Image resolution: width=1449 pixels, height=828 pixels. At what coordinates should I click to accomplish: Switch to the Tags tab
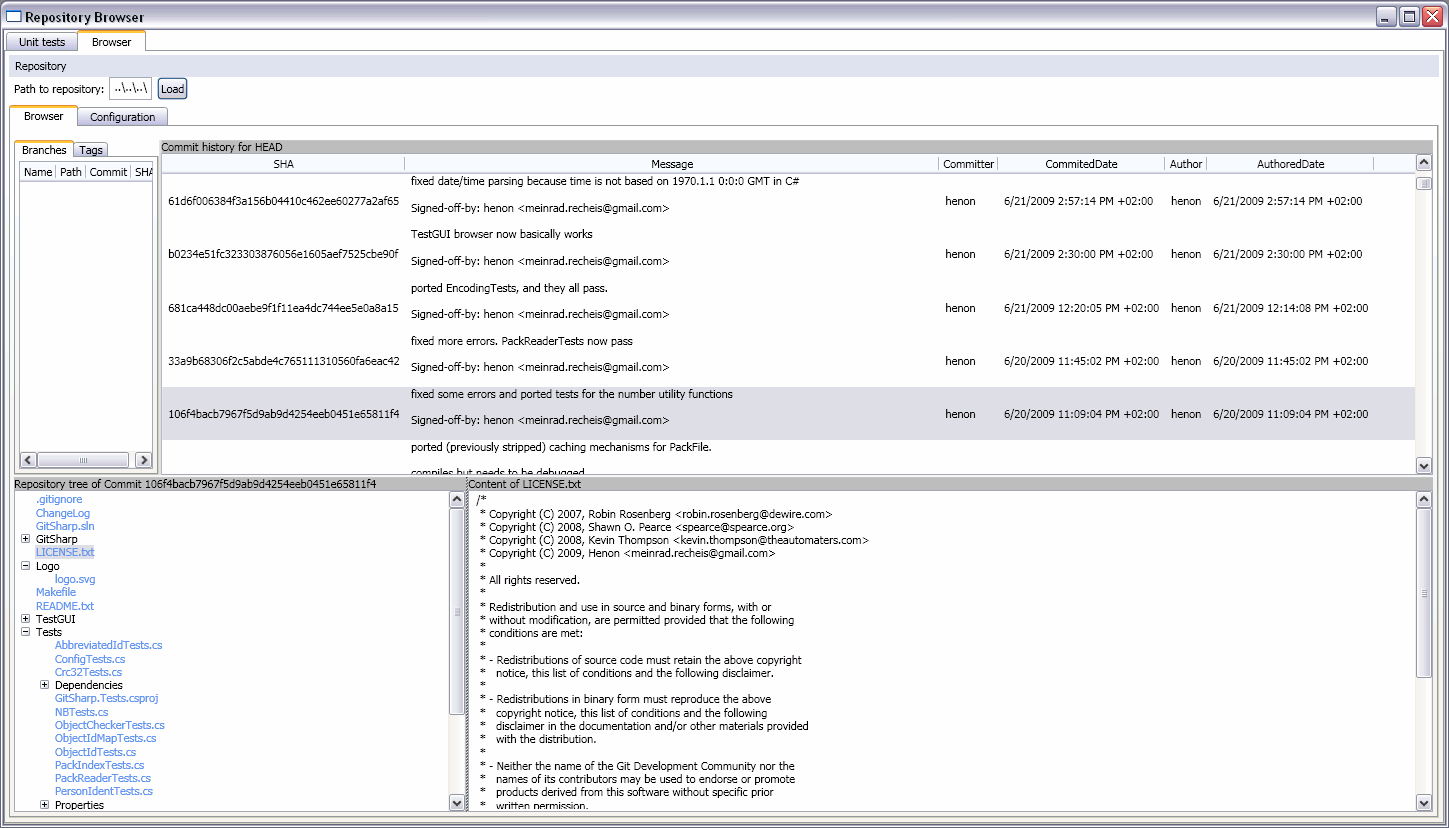91,150
